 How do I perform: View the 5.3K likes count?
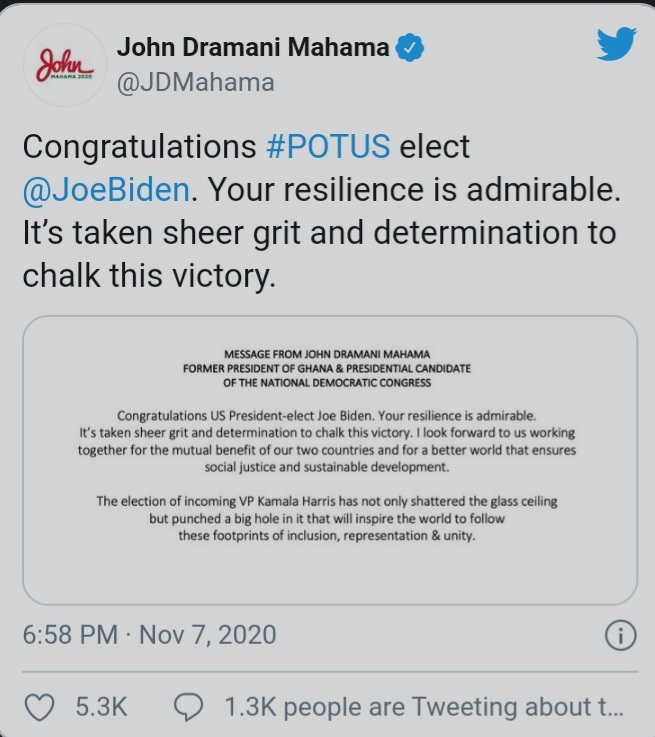(101, 707)
